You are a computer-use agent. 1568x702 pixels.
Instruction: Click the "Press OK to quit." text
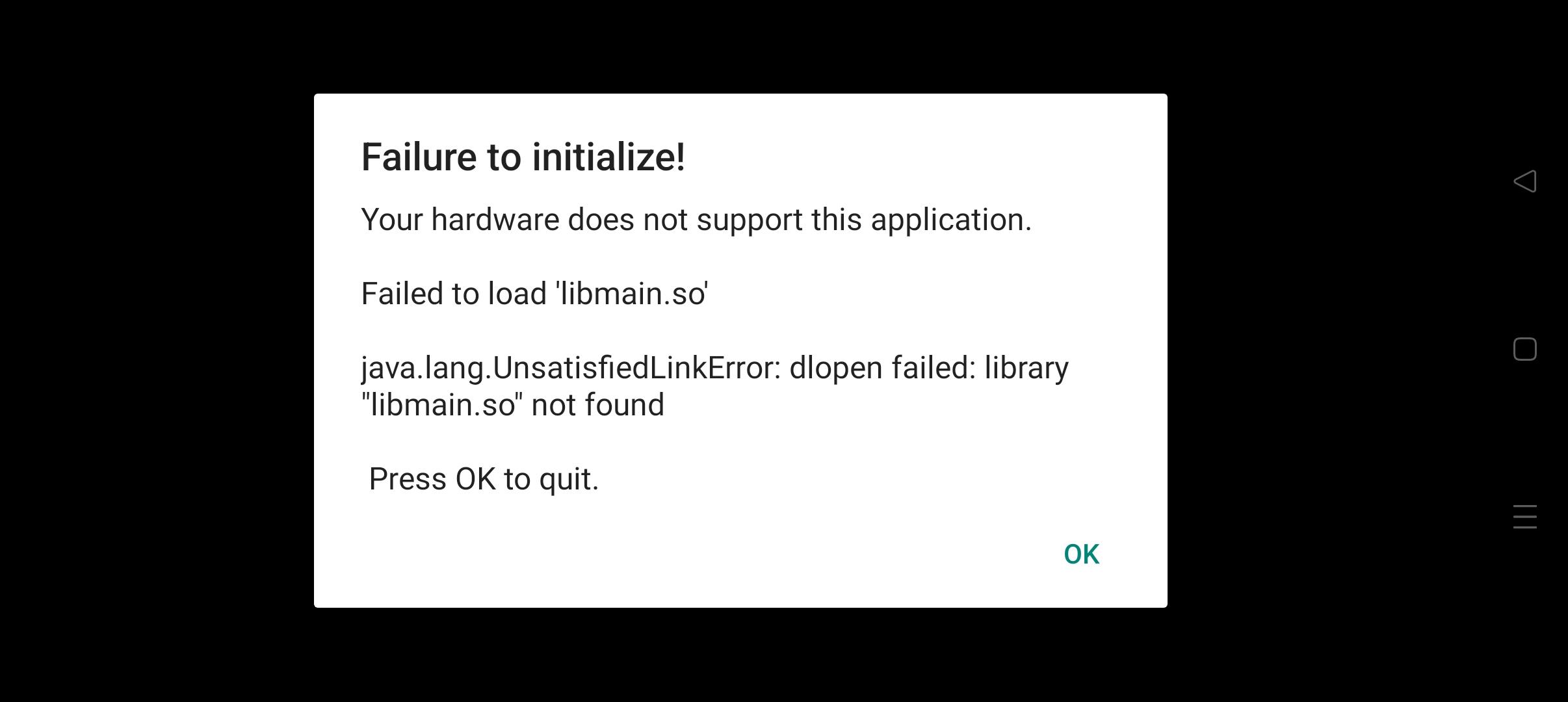(x=484, y=479)
